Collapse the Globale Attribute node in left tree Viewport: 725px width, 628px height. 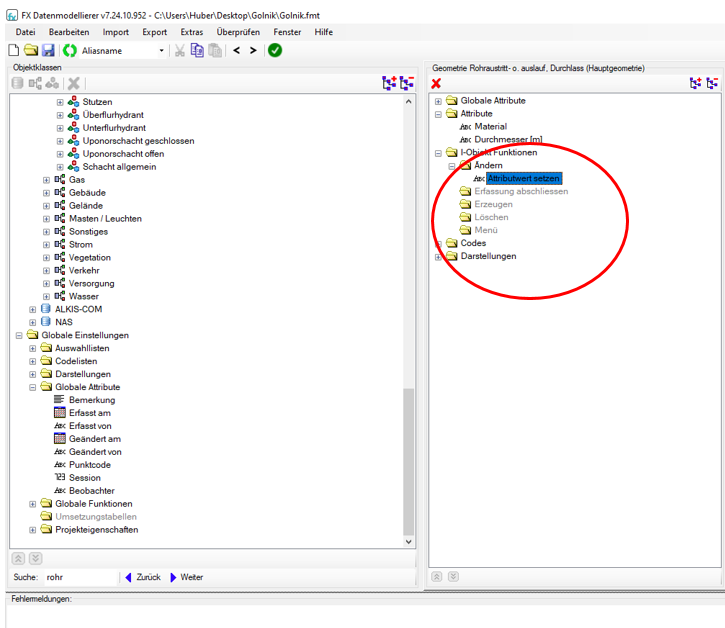[33, 387]
